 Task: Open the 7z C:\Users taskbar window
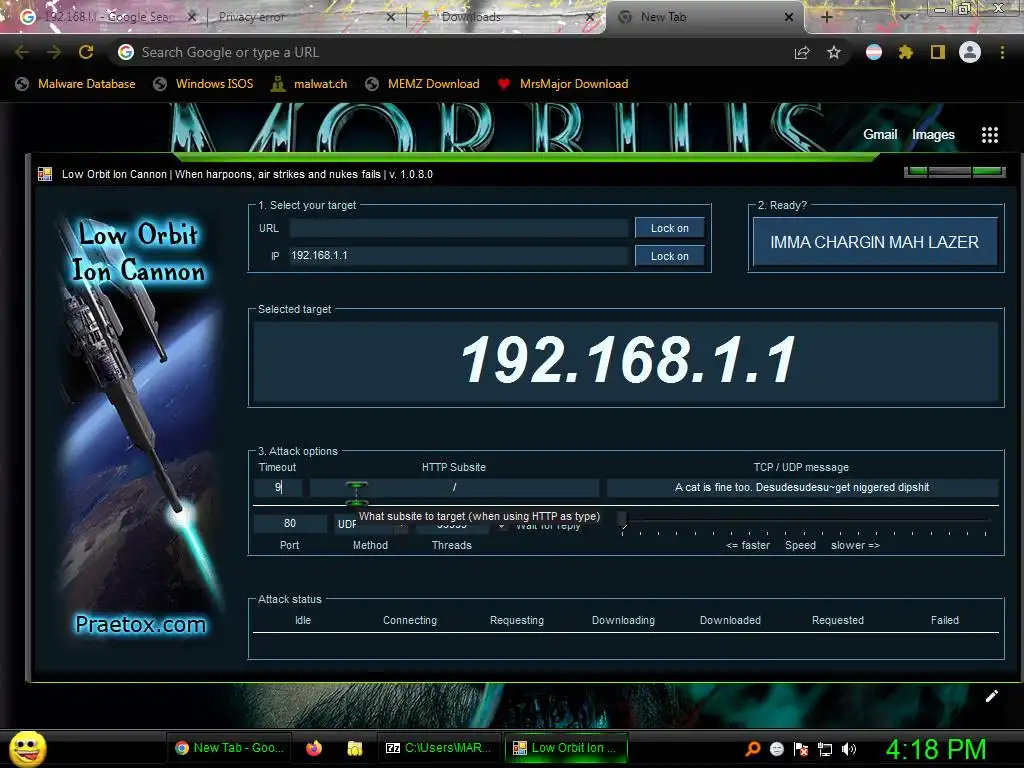(x=439, y=748)
